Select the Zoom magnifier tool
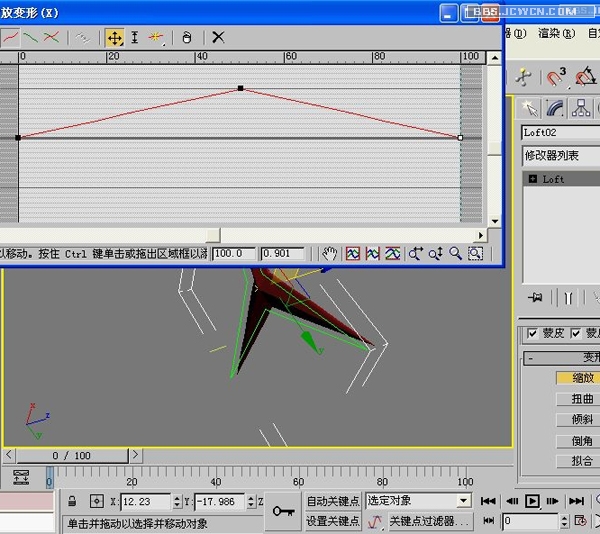Screen dimensions: 600x534 click(455, 254)
